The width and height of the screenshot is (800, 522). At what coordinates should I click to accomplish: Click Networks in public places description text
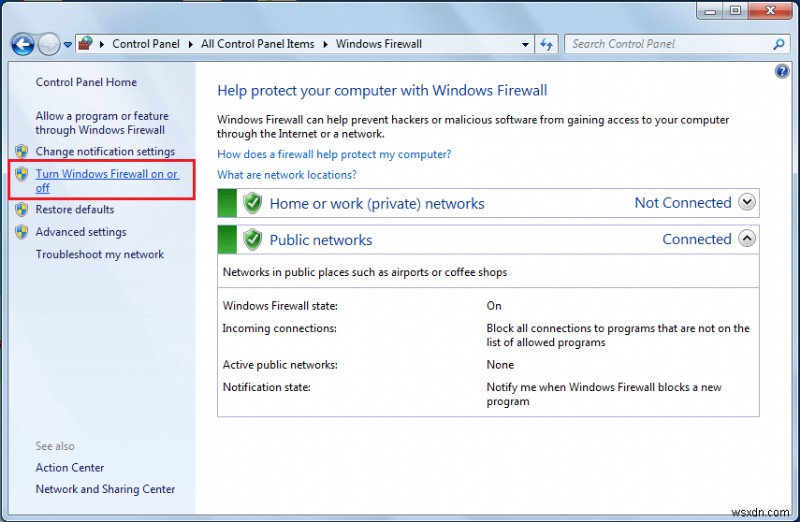click(x=365, y=272)
